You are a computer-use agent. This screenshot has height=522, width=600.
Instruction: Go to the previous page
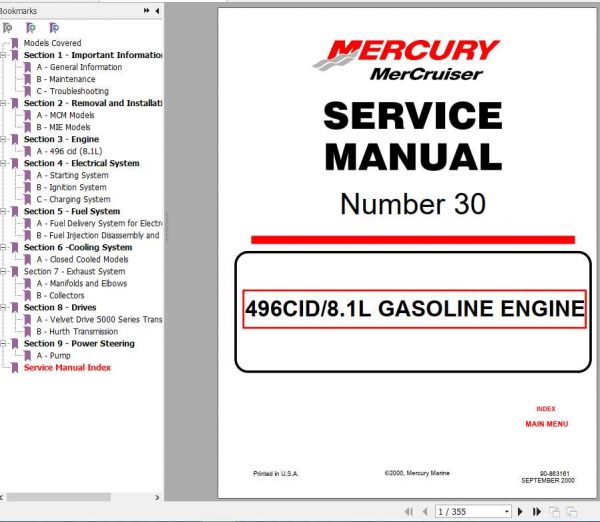coord(425,511)
